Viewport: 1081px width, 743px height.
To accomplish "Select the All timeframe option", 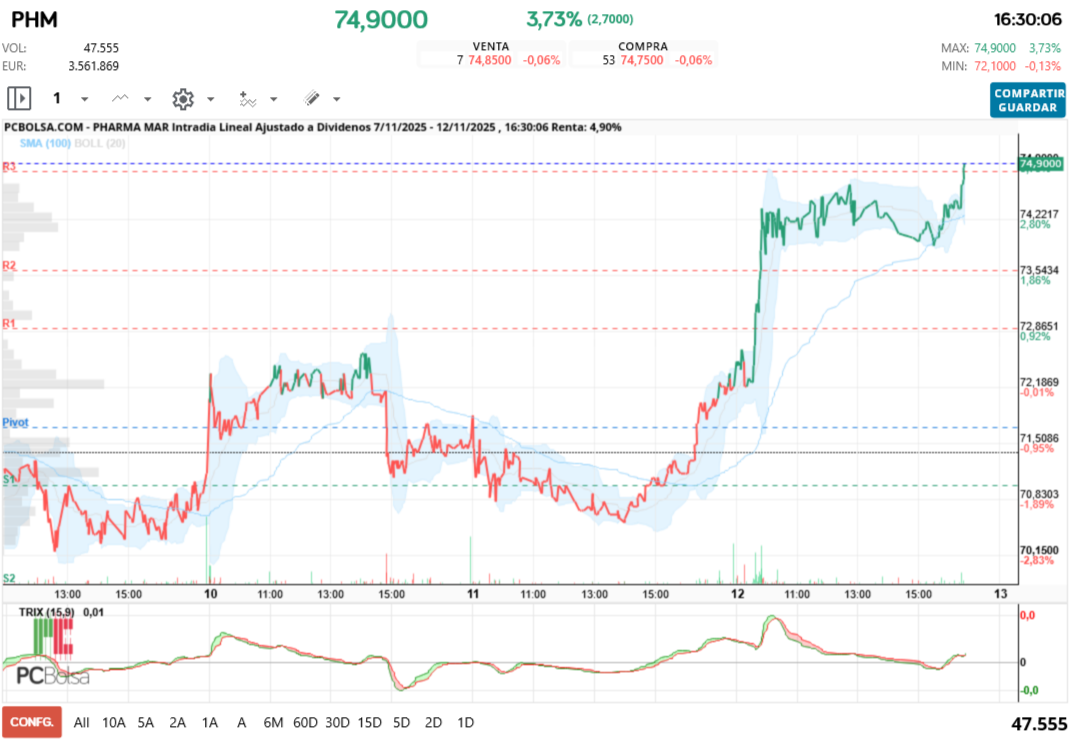I will [x=81, y=722].
